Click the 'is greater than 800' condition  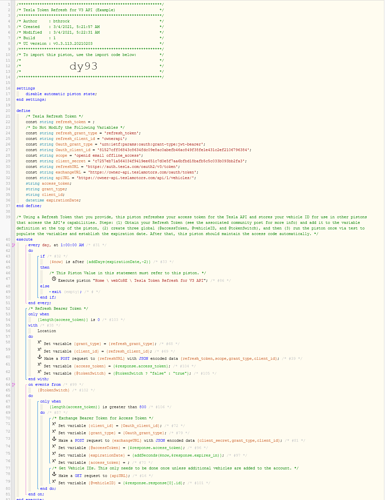98,407
